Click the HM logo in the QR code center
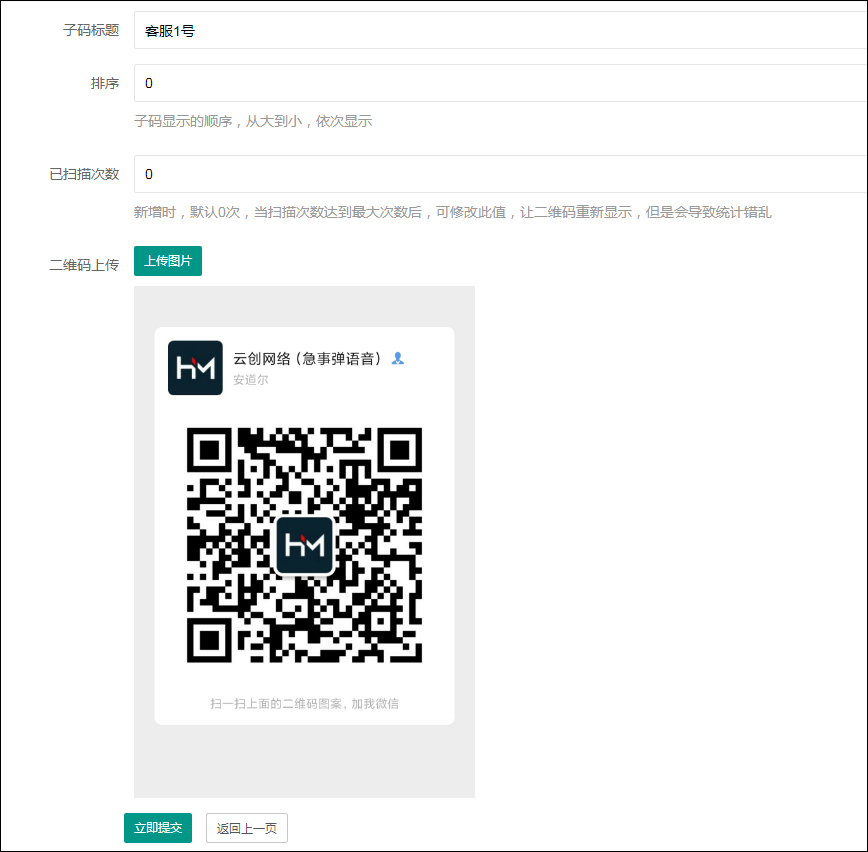Viewport: 868px width, 852px height. pyautogui.click(x=305, y=545)
